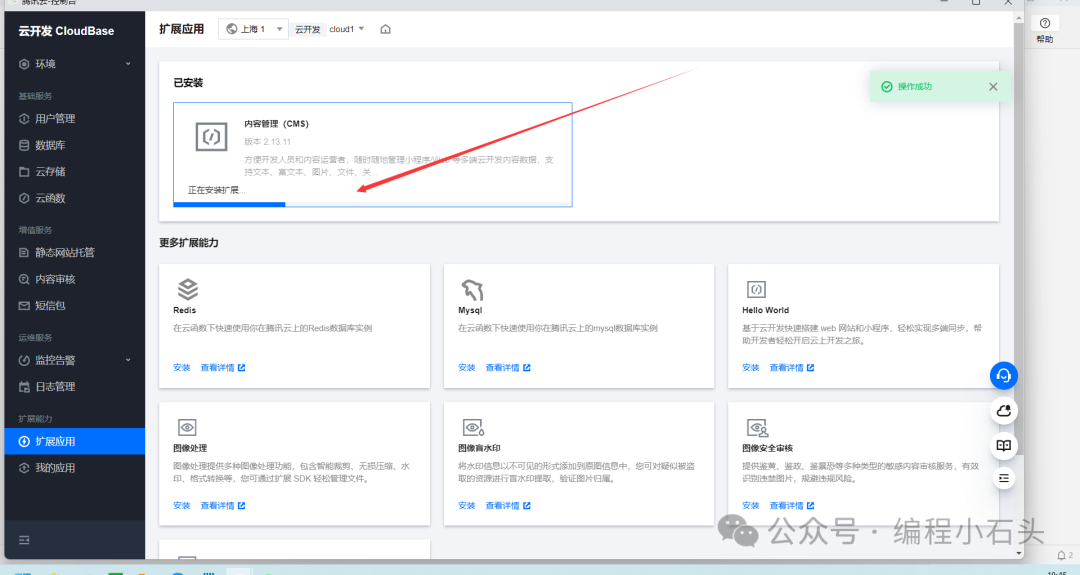Viewport: 1080px width, 575px height.
Task: Install the Hello World extension
Action: [751, 368]
